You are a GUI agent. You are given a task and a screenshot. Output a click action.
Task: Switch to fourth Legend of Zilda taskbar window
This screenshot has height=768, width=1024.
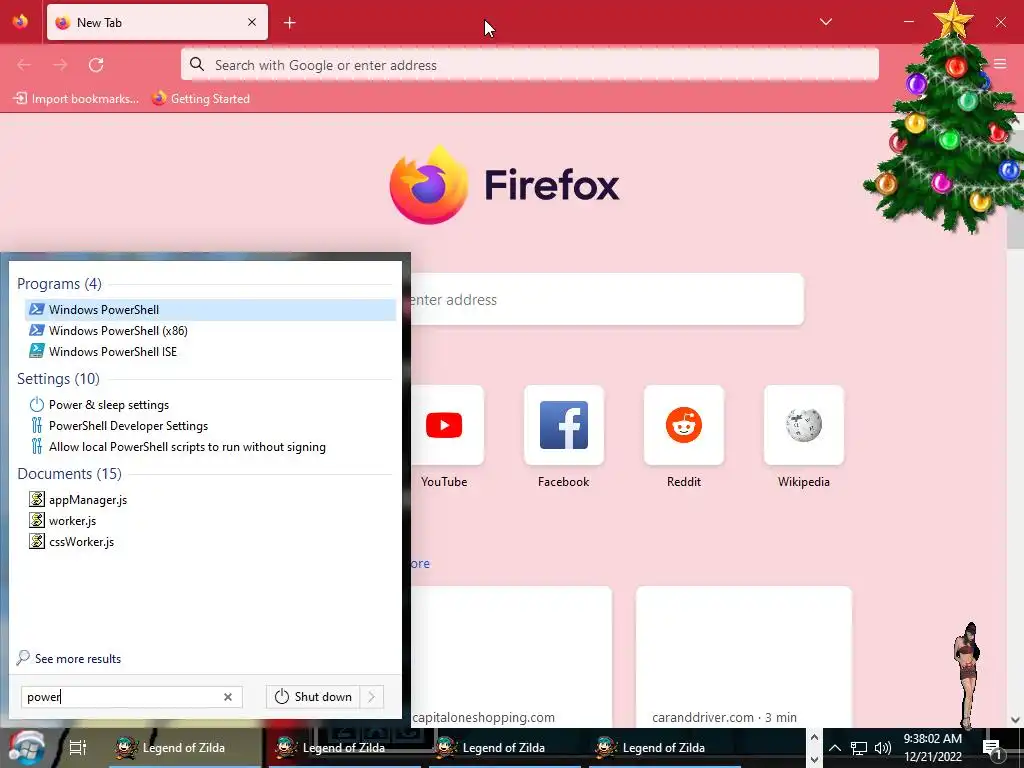[x=665, y=748]
